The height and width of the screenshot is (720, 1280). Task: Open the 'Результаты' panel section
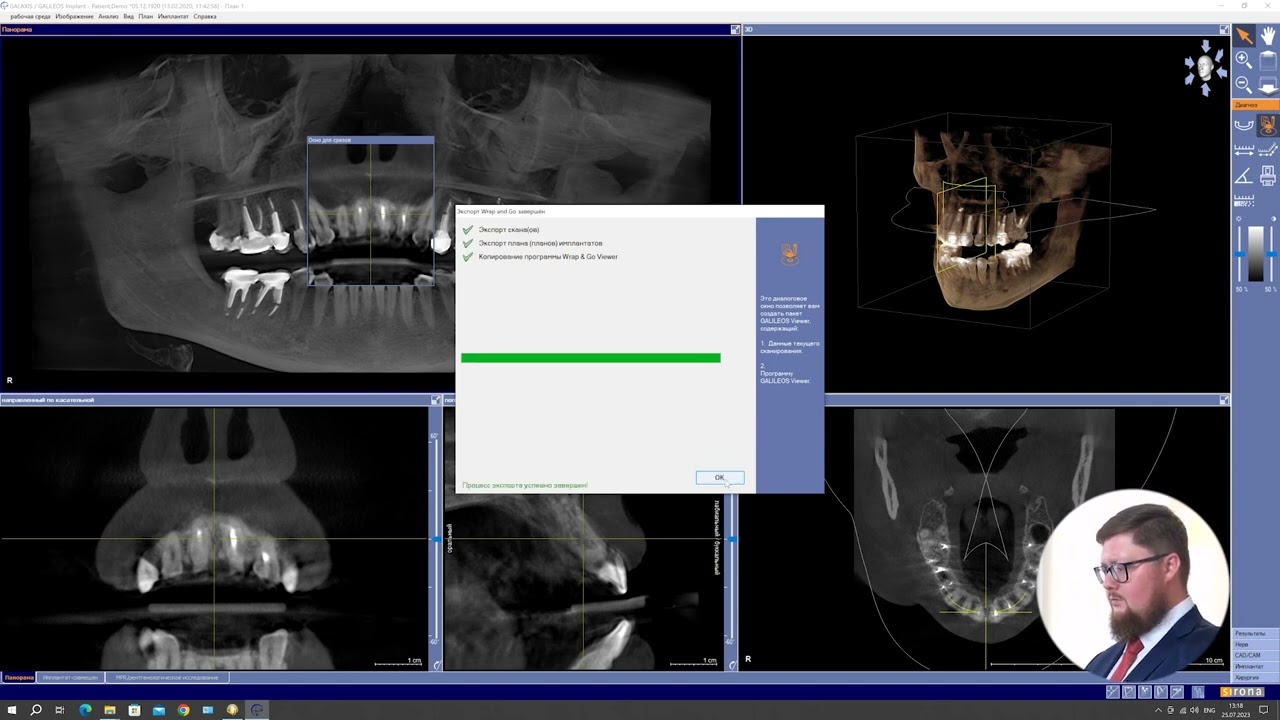pos(1255,633)
